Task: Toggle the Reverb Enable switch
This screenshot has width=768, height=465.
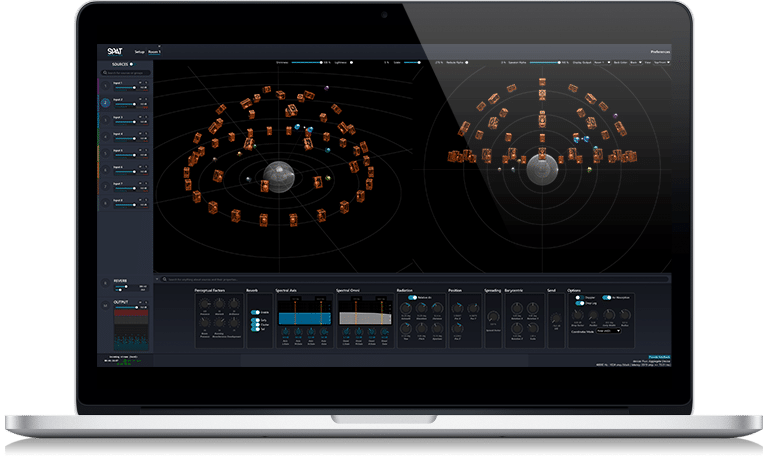Action: pos(255,311)
